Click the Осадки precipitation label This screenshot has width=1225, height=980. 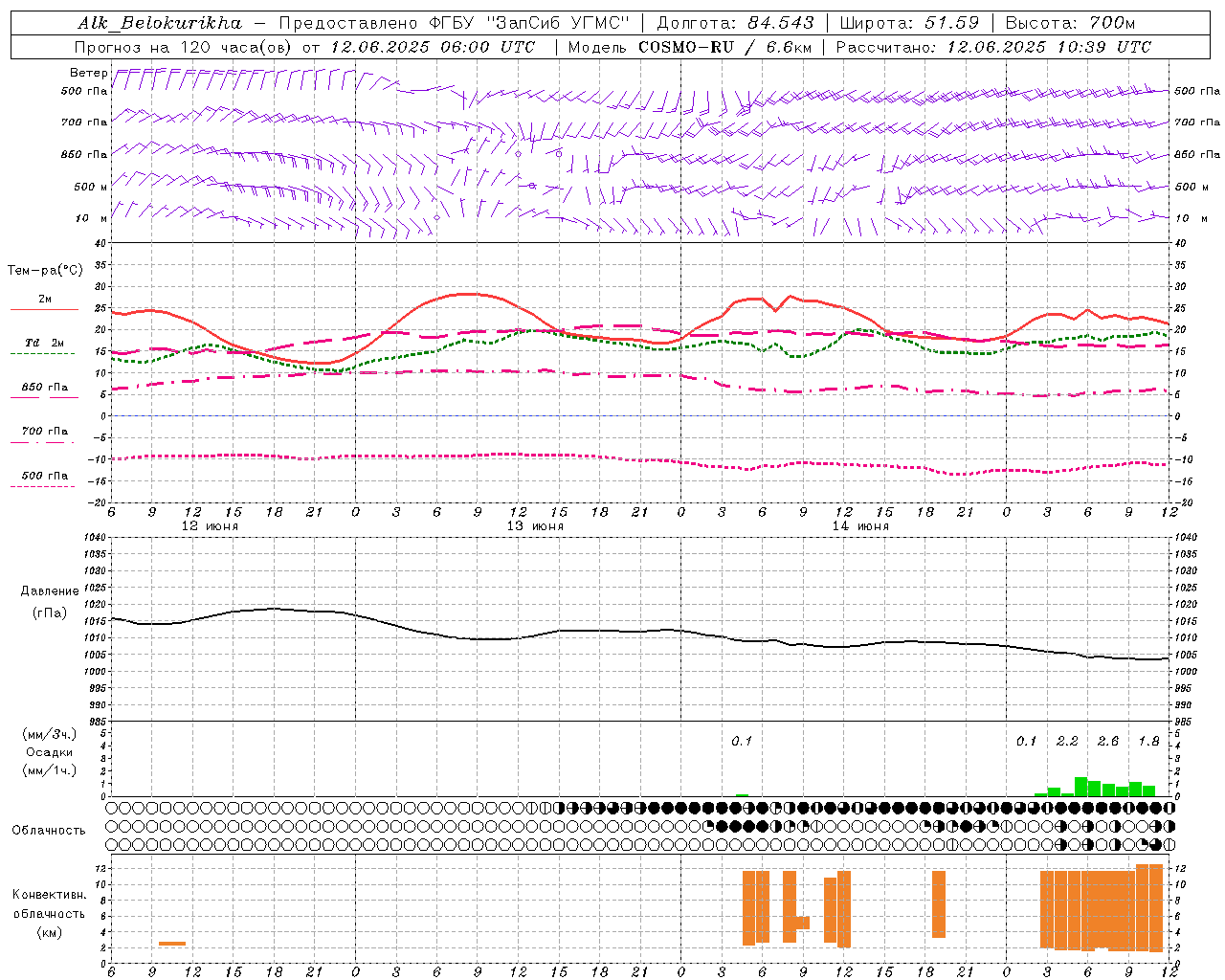(x=50, y=752)
